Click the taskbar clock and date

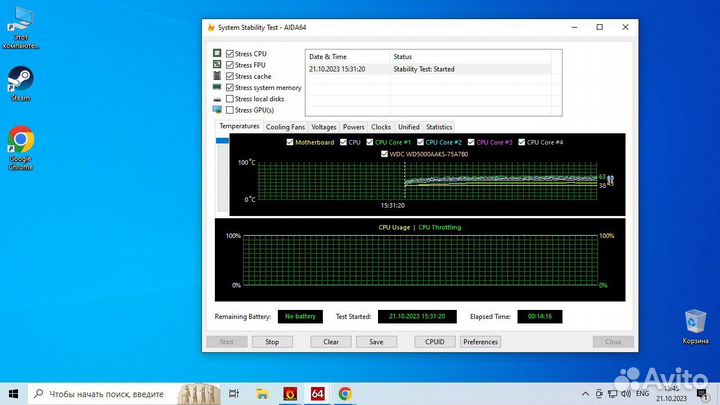pyautogui.click(x=671, y=394)
